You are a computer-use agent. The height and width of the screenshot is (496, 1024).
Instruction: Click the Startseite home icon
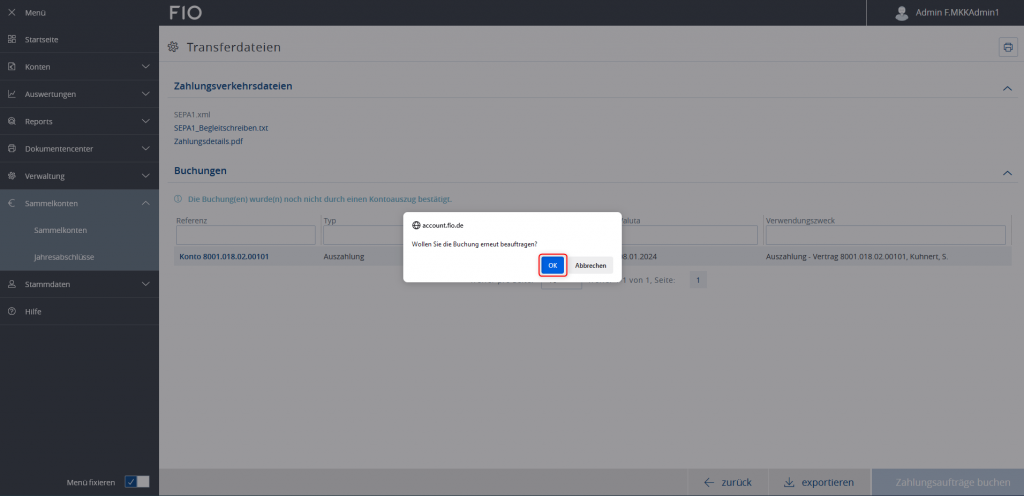click(x=11, y=39)
